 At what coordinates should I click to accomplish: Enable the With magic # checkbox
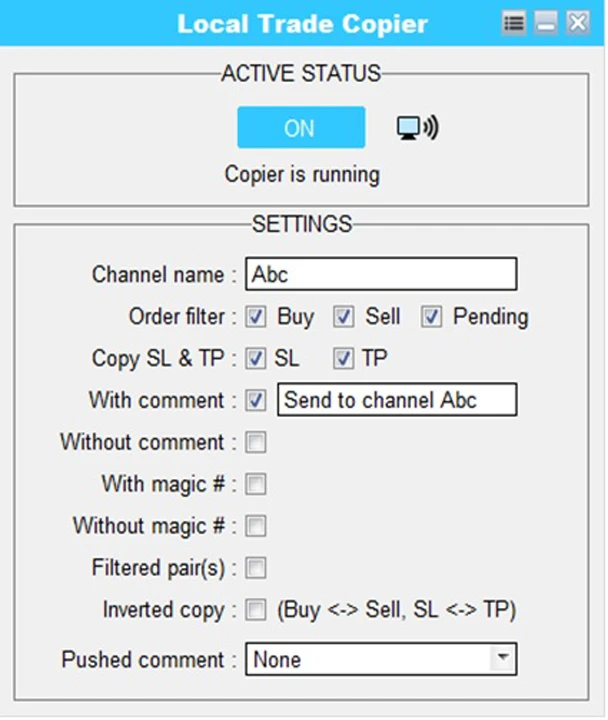click(x=256, y=484)
